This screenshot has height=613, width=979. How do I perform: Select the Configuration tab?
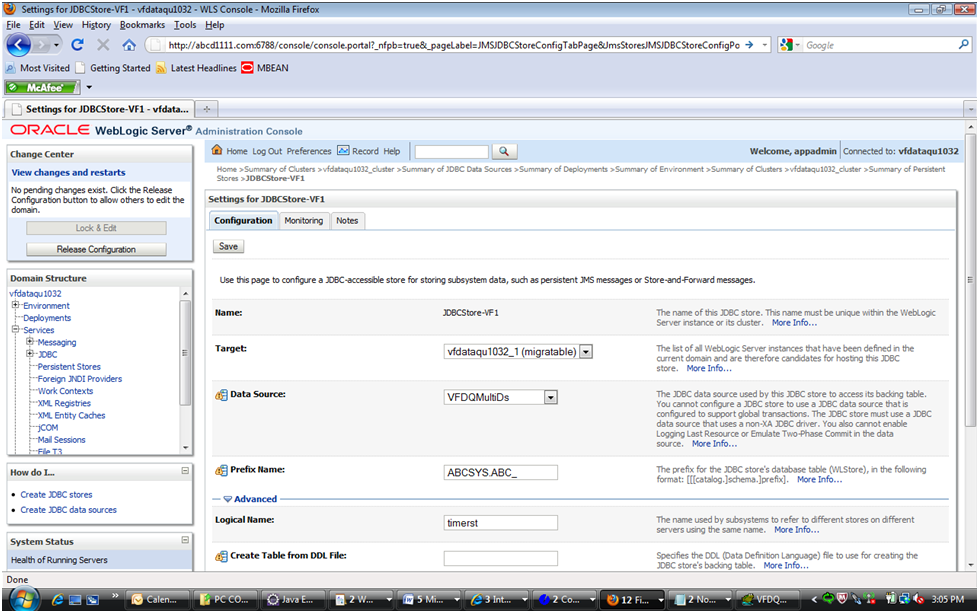click(243, 220)
